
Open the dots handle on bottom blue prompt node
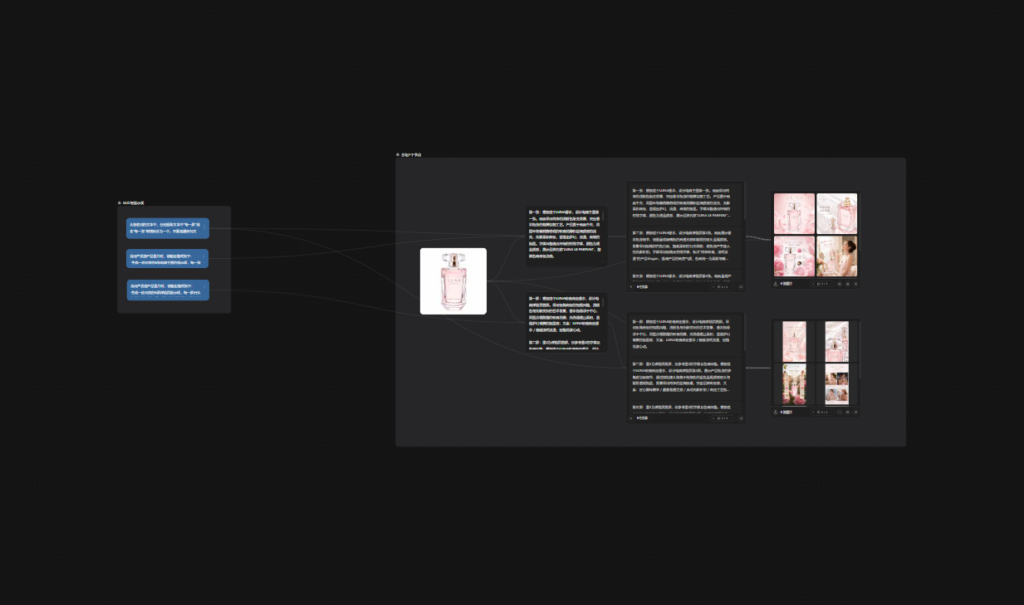[x=205, y=289]
